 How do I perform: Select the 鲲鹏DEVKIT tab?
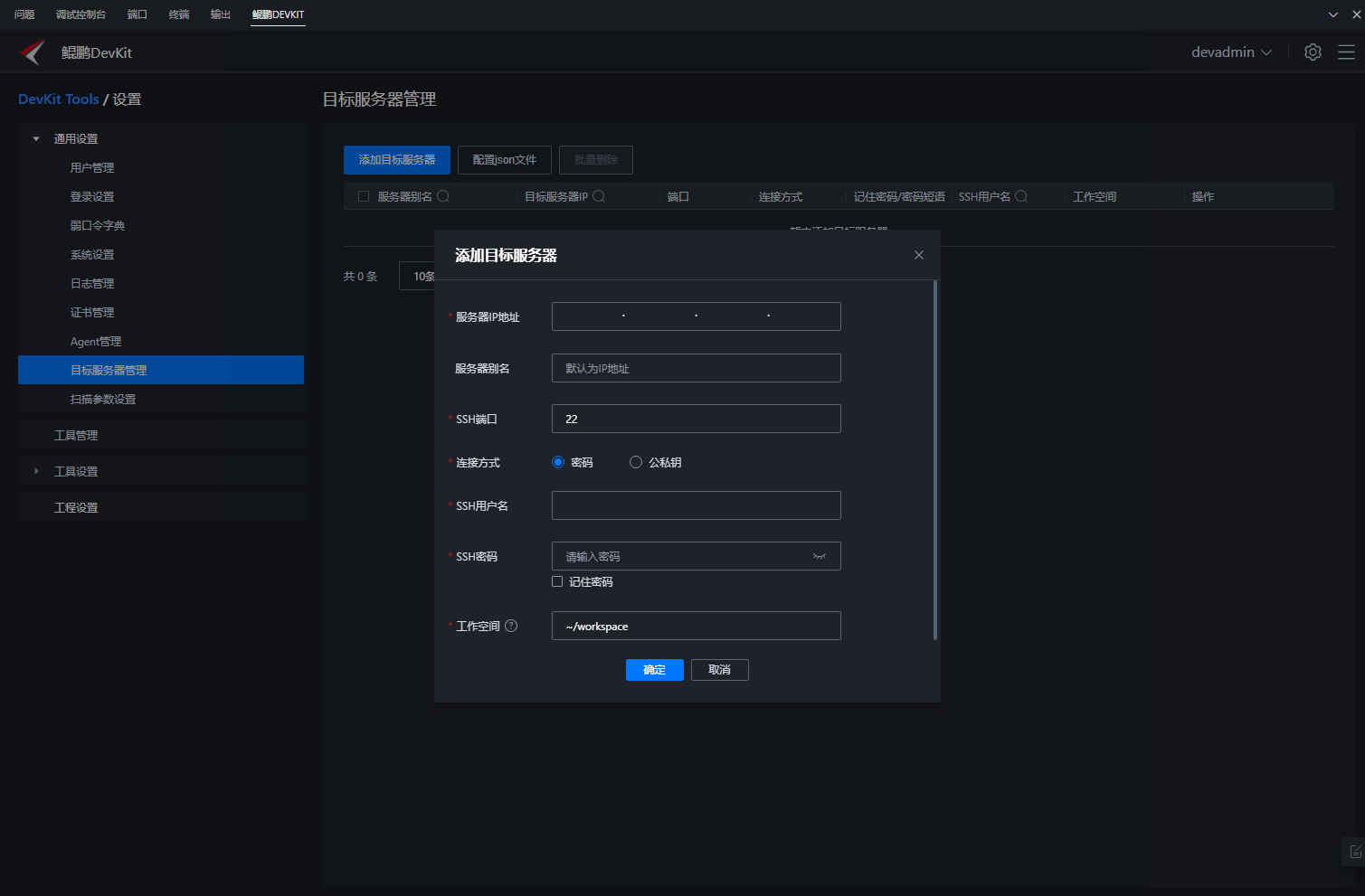click(279, 14)
